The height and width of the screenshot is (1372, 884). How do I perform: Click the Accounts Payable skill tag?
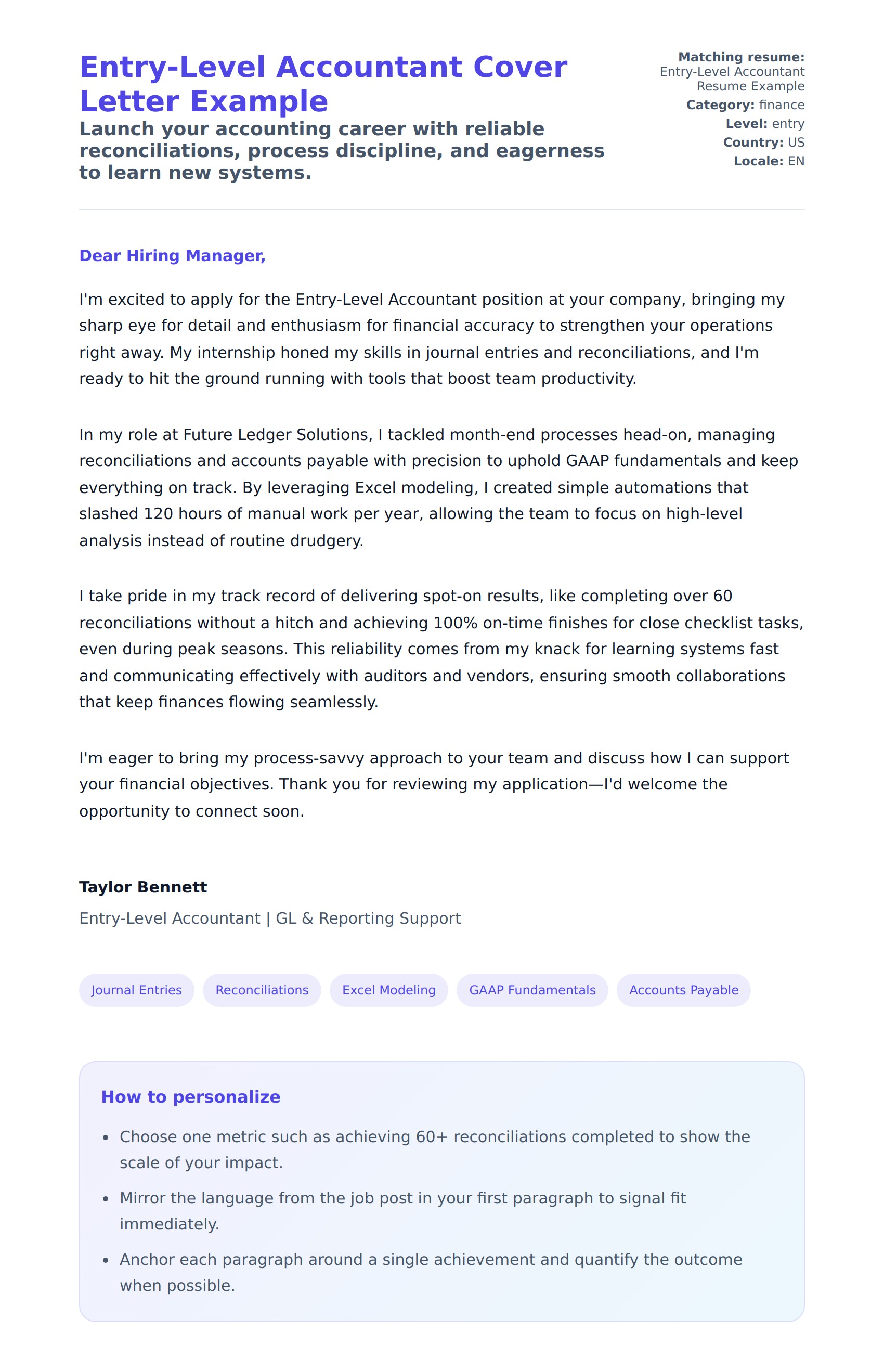point(683,990)
